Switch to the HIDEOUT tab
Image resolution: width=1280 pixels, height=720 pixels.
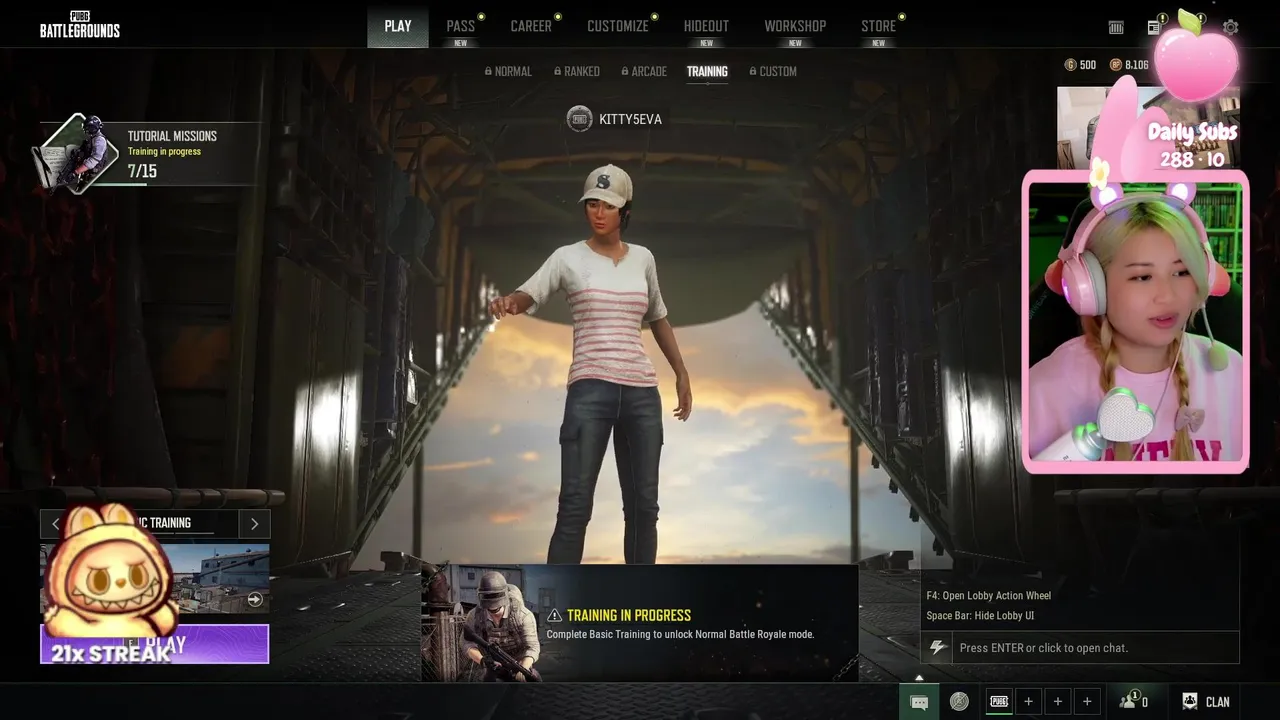pos(706,26)
